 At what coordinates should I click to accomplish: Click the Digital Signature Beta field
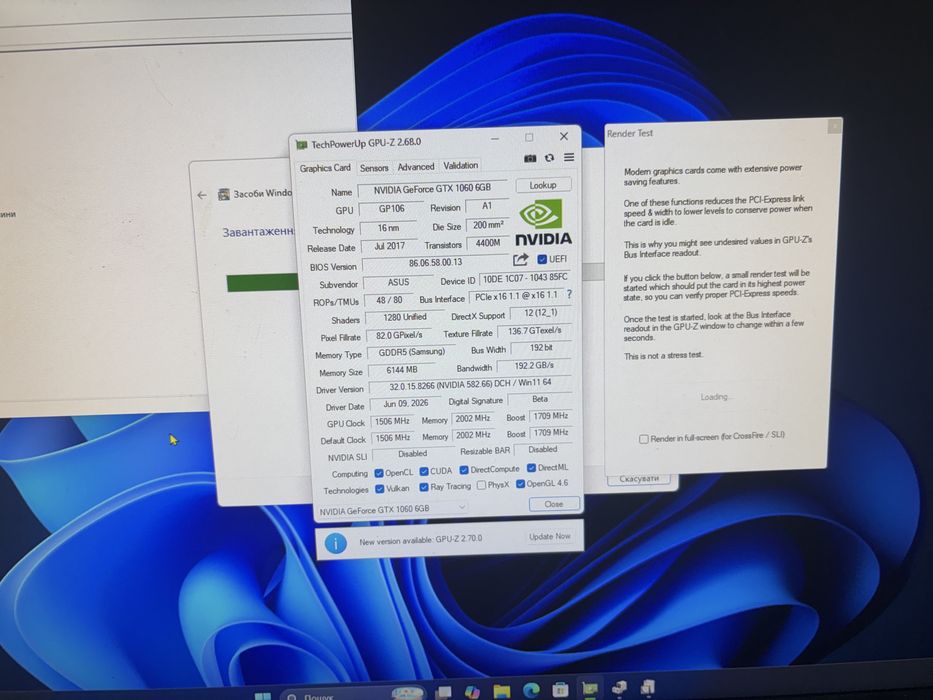click(540, 399)
